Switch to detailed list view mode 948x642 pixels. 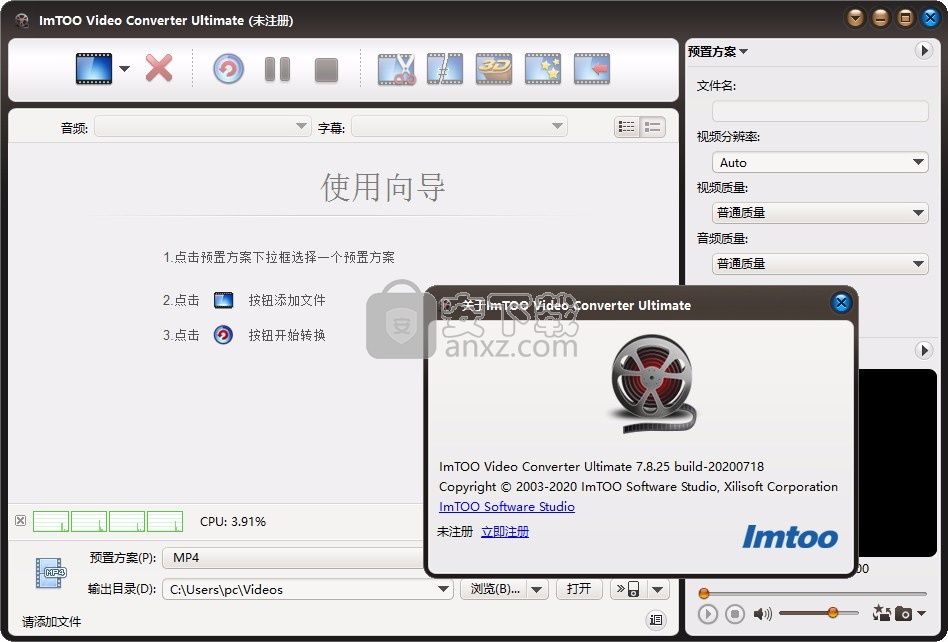(x=653, y=127)
